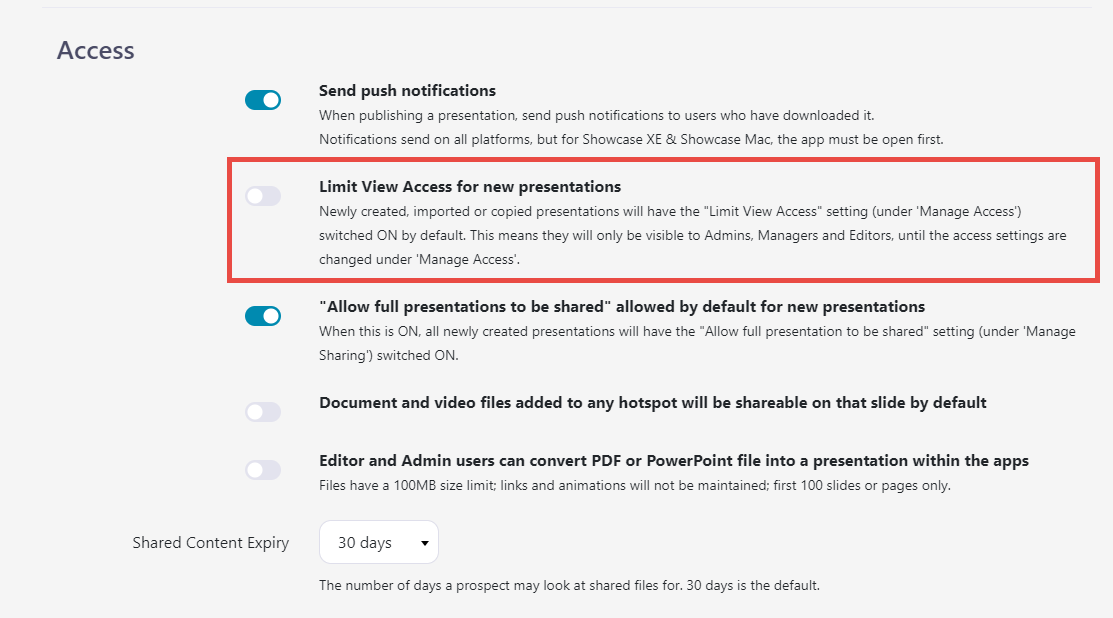Image resolution: width=1113 pixels, height=618 pixels.
Task: Enable Limit View Access for new presentations toggle
Action: (x=263, y=196)
